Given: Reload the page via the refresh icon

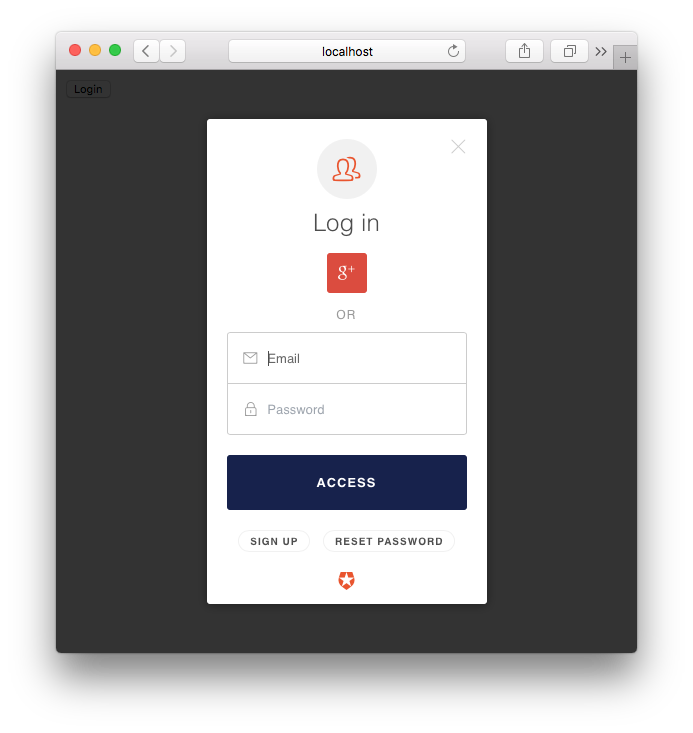Looking at the screenshot, I should point(453,51).
